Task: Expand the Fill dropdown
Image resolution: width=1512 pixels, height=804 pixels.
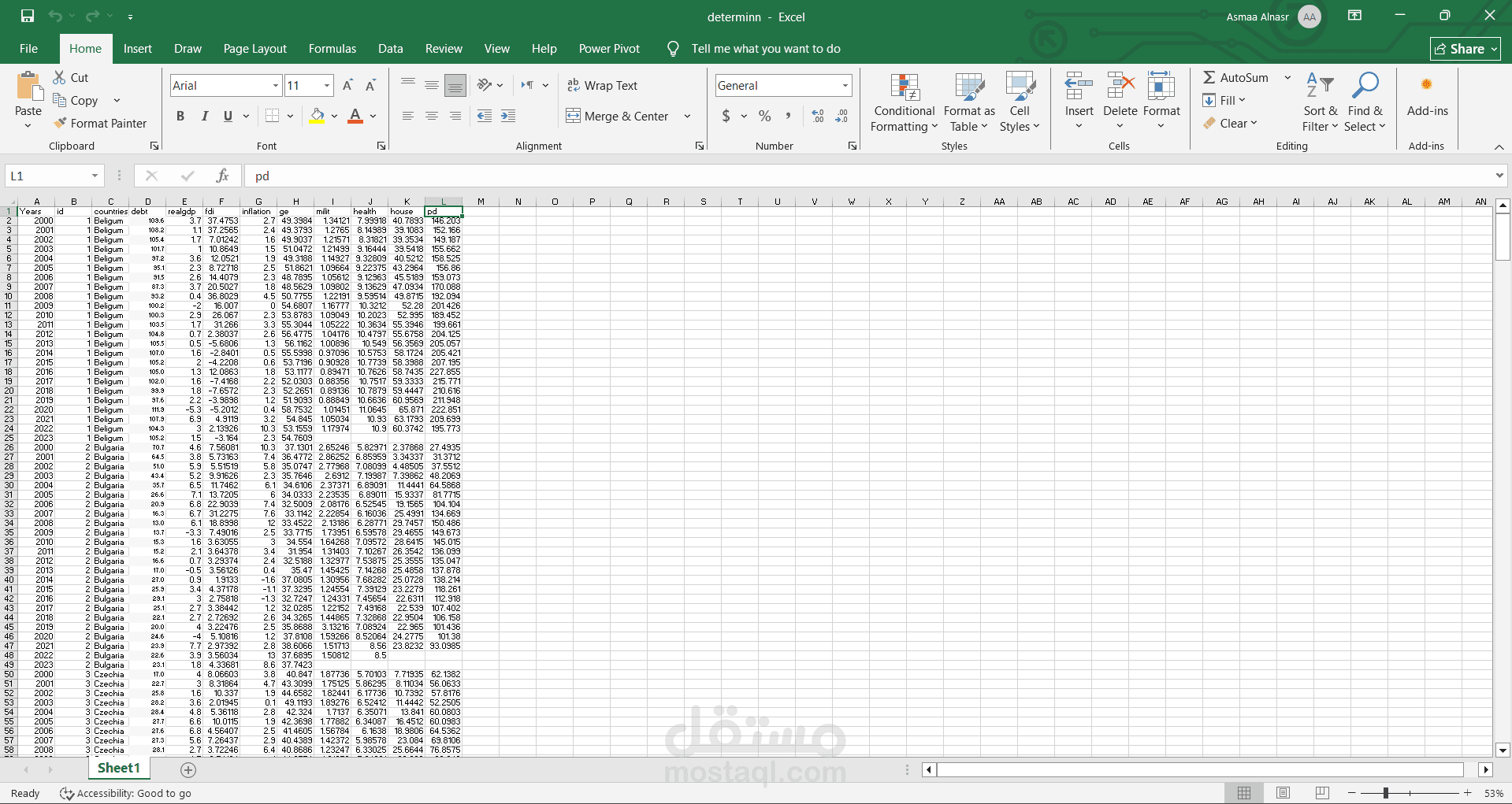Action: (x=1242, y=100)
